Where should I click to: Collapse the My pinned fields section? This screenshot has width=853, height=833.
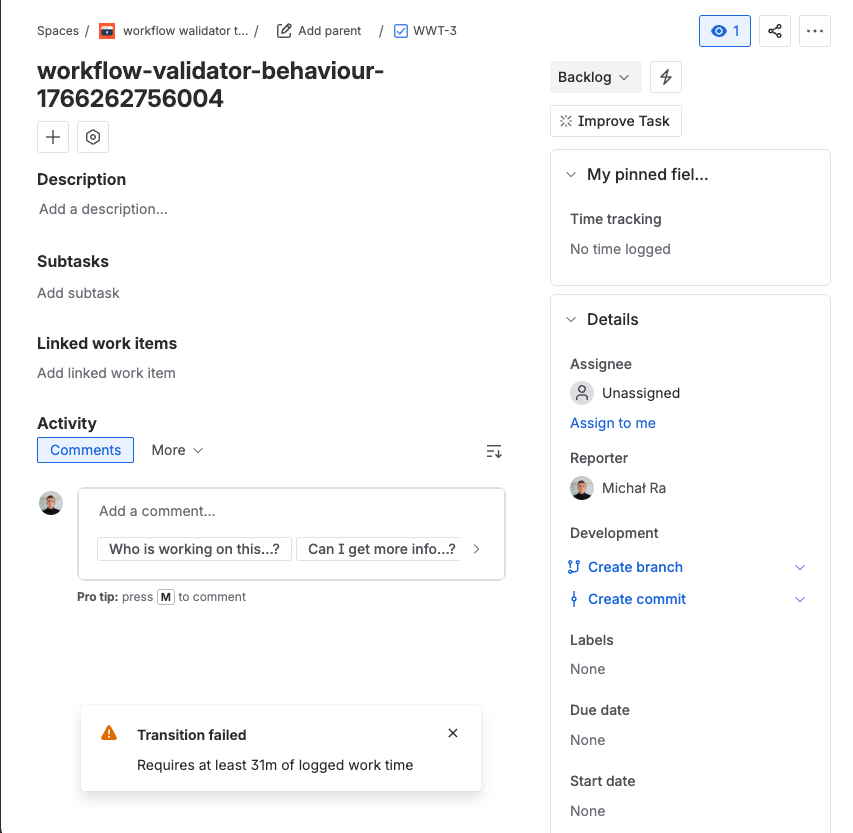(x=571, y=175)
